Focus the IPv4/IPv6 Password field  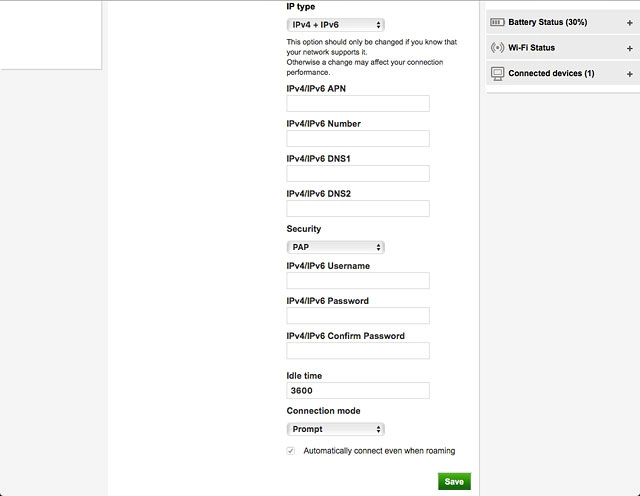tap(358, 316)
